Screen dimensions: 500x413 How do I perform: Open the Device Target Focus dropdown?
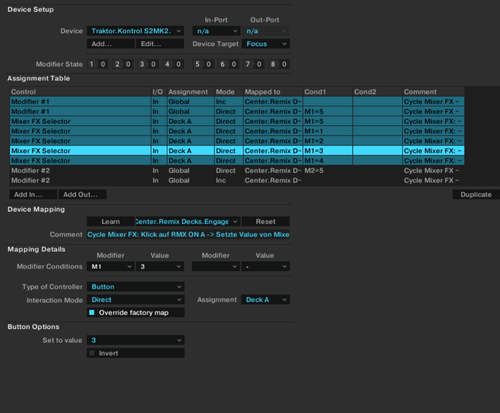266,44
